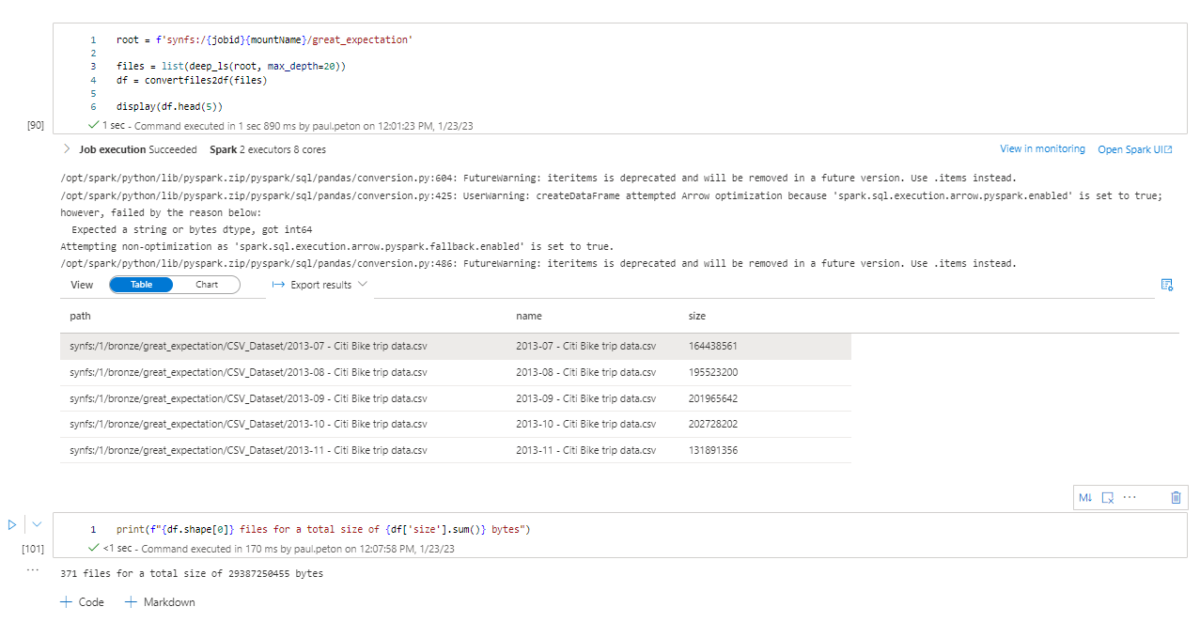Open more commands for the cell
1200x638 pixels.
point(1130,497)
